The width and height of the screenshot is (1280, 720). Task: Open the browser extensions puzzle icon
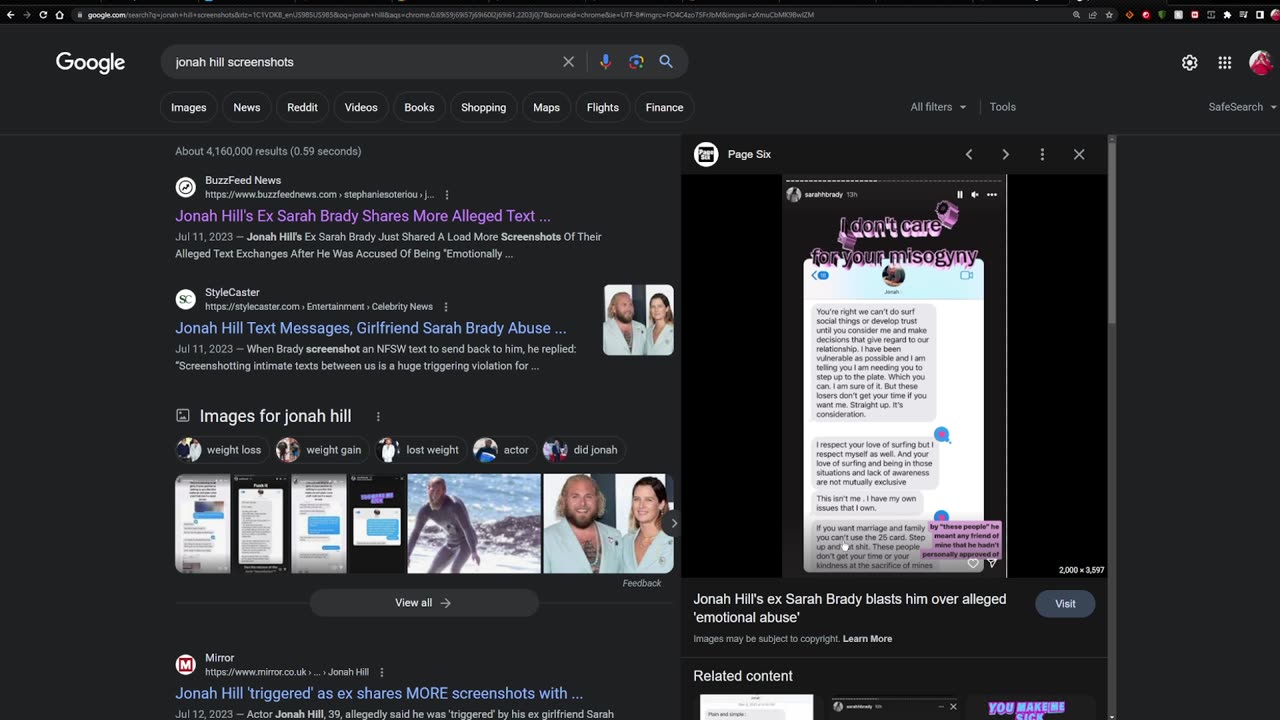(x=1227, y=15)
